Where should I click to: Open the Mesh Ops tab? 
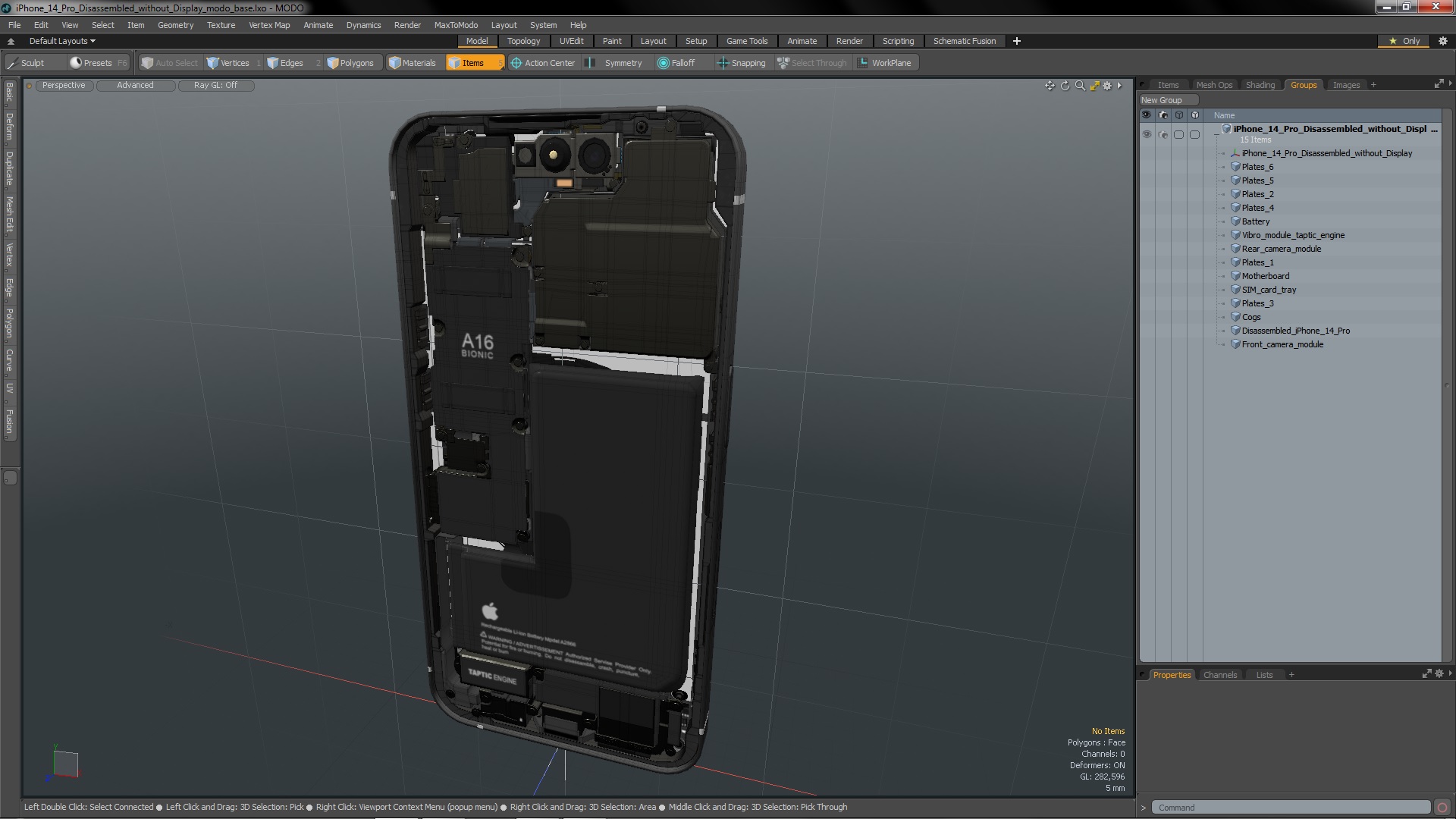tap(1214, 85)
